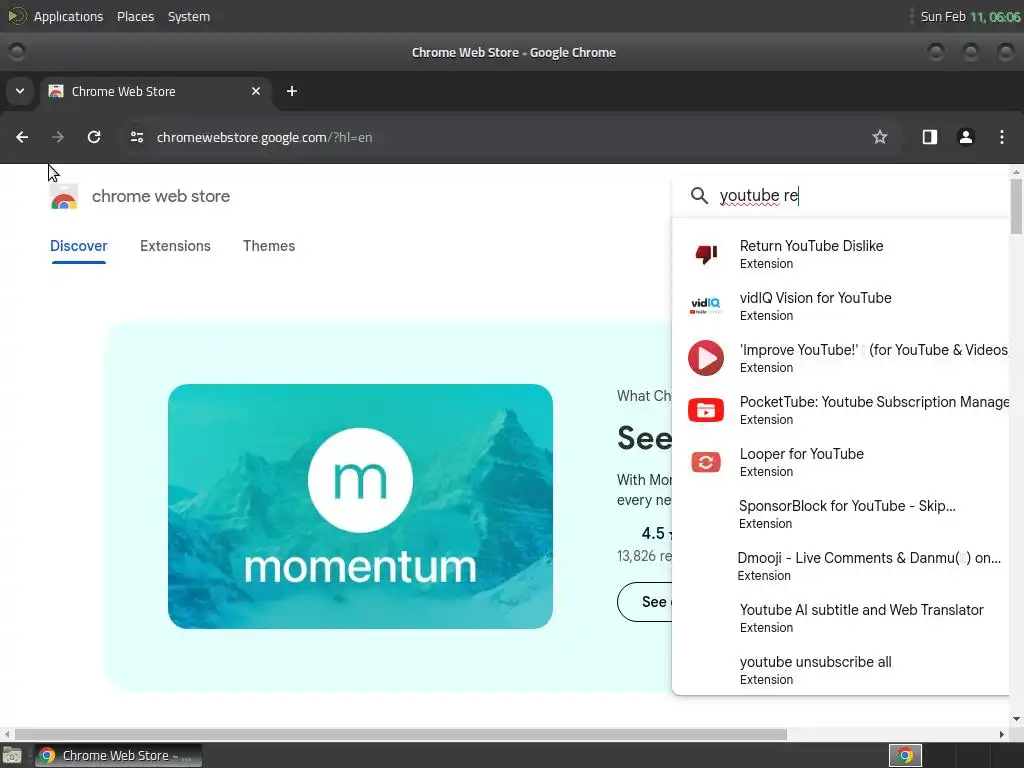Viewport: 1024px width, 768px height.
Task: Click the Chrome workspace icon in bottom panel
Action: pos(905,756)
